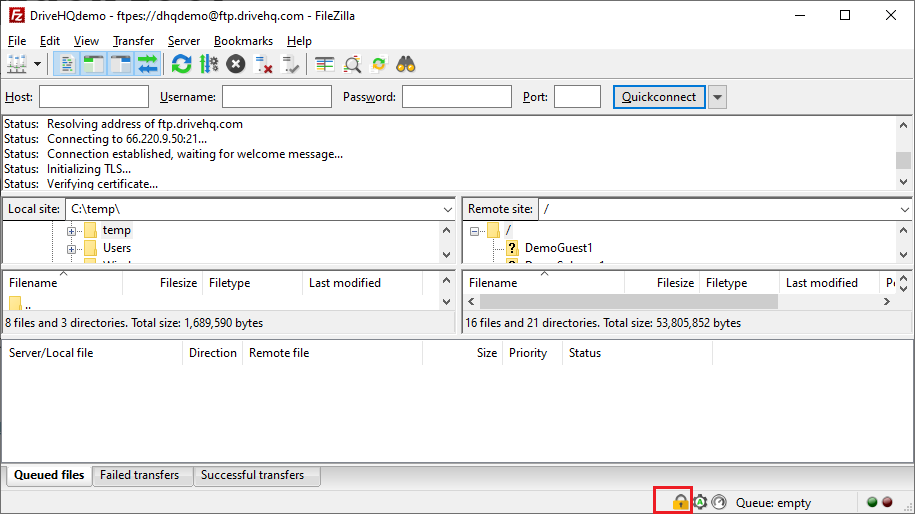Expand the Users folder in local tree
915x514 pixels.
71,249
